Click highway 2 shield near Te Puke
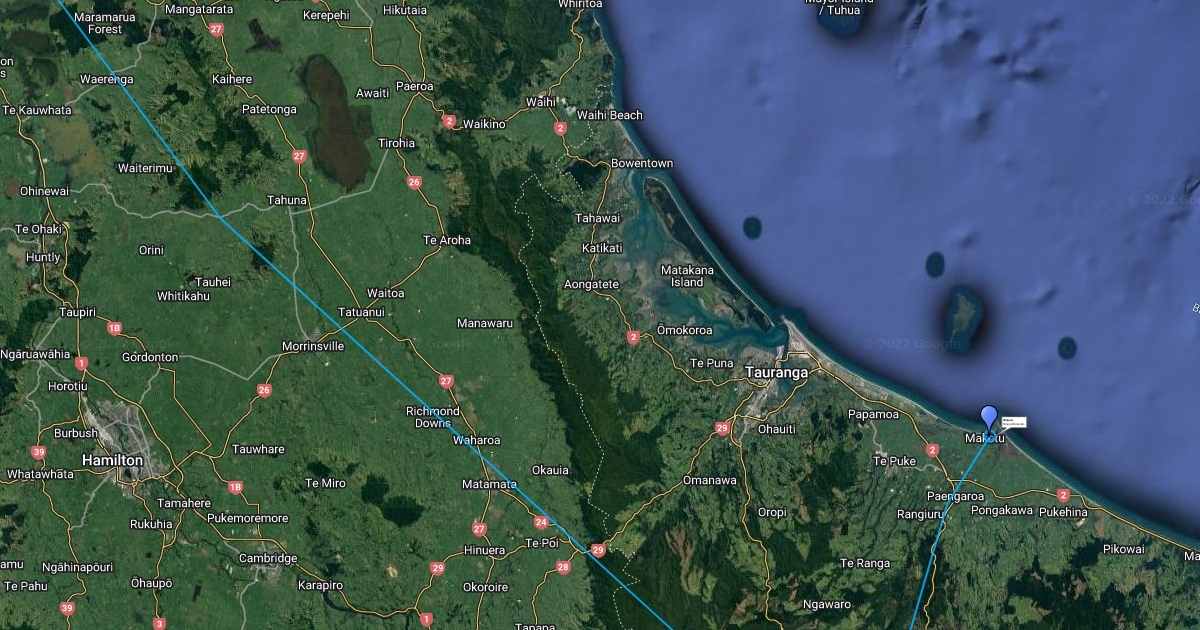Image resolution: width=1200 pixels, height=630 pixels. tap(932, 450)
